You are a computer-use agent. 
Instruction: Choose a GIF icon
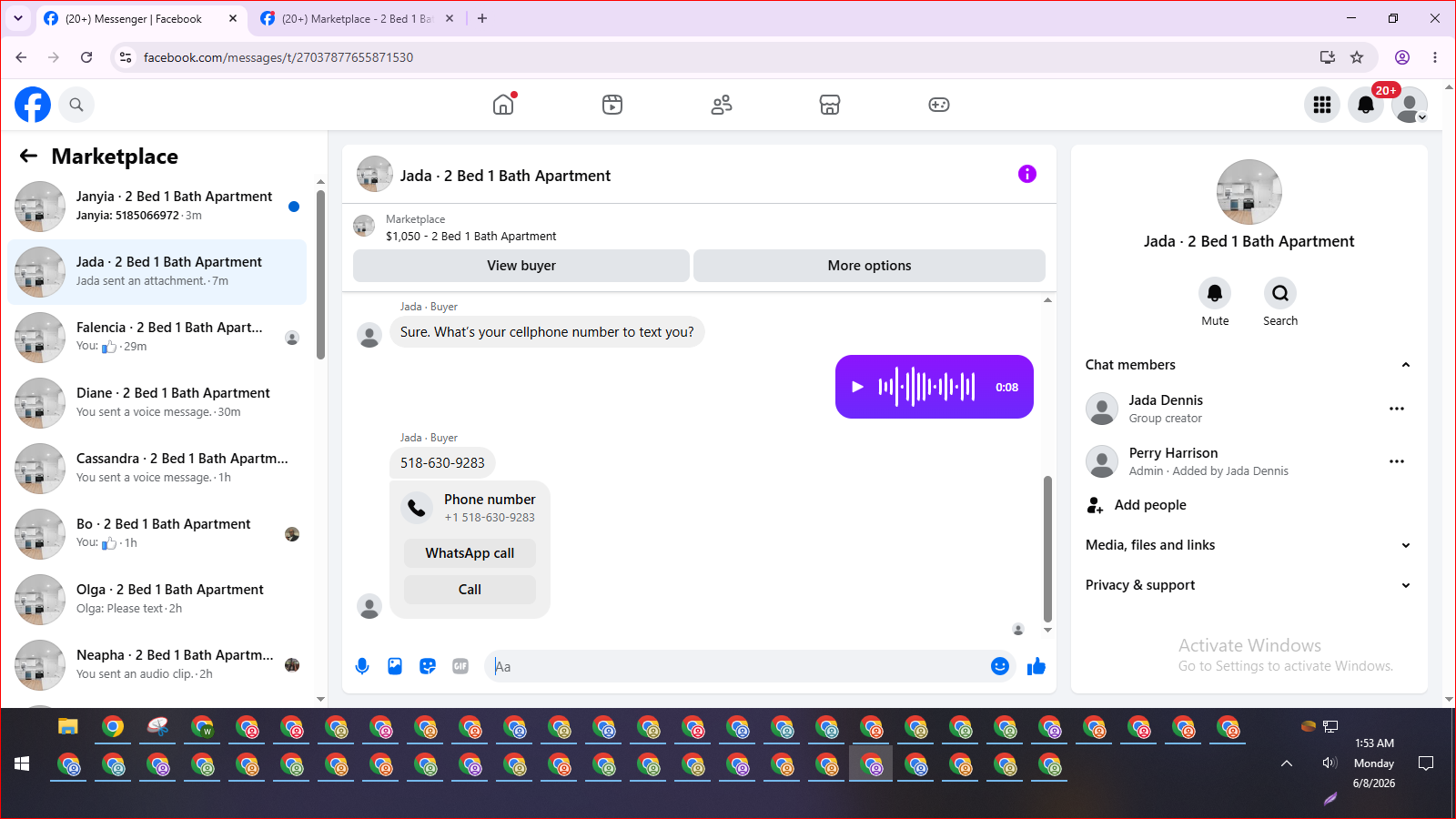click(460, 666)
